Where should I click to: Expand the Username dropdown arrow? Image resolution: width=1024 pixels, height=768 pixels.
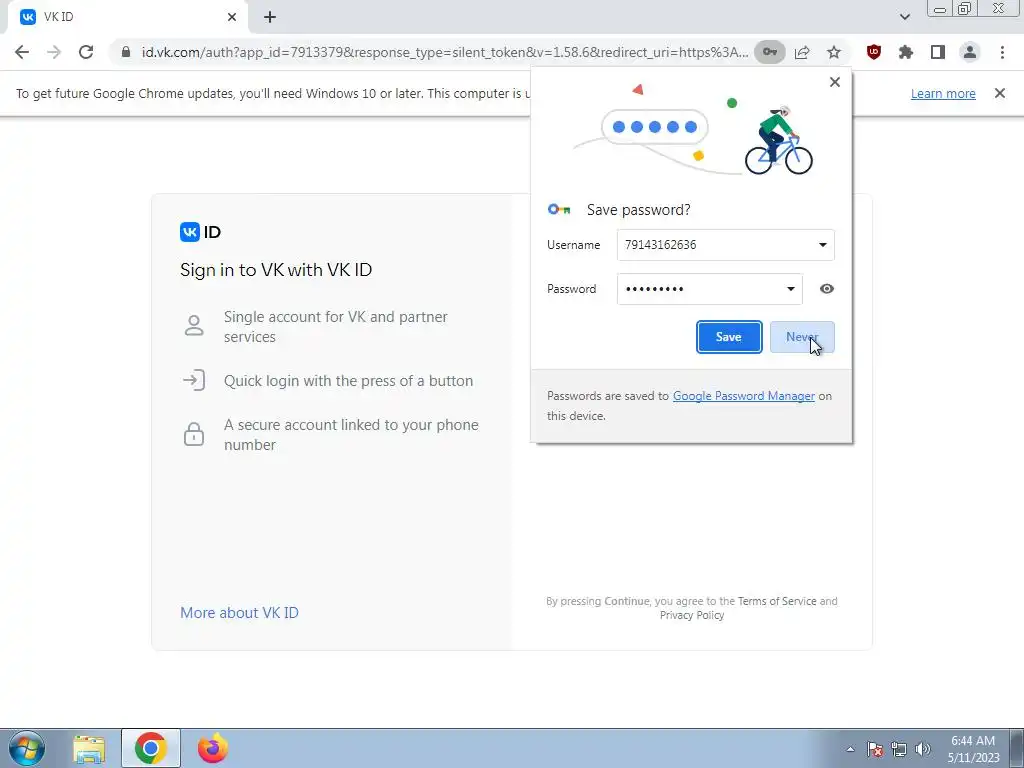[822, 245]
